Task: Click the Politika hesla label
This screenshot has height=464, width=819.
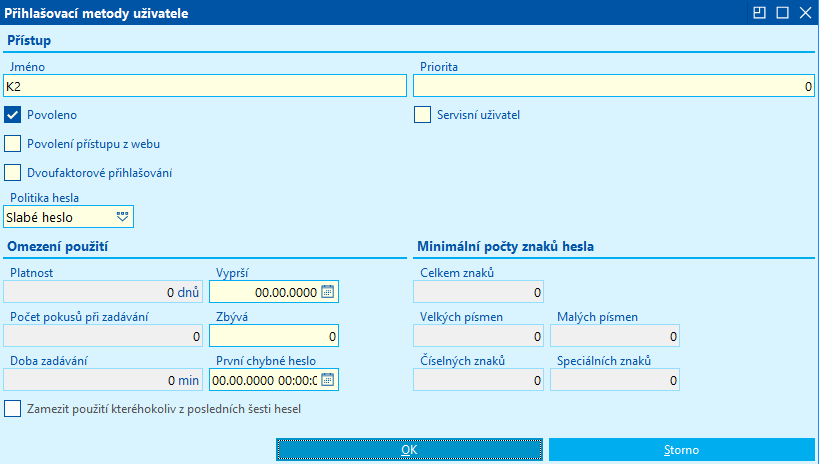Action: pyautogui.click(x=44, y=198)
